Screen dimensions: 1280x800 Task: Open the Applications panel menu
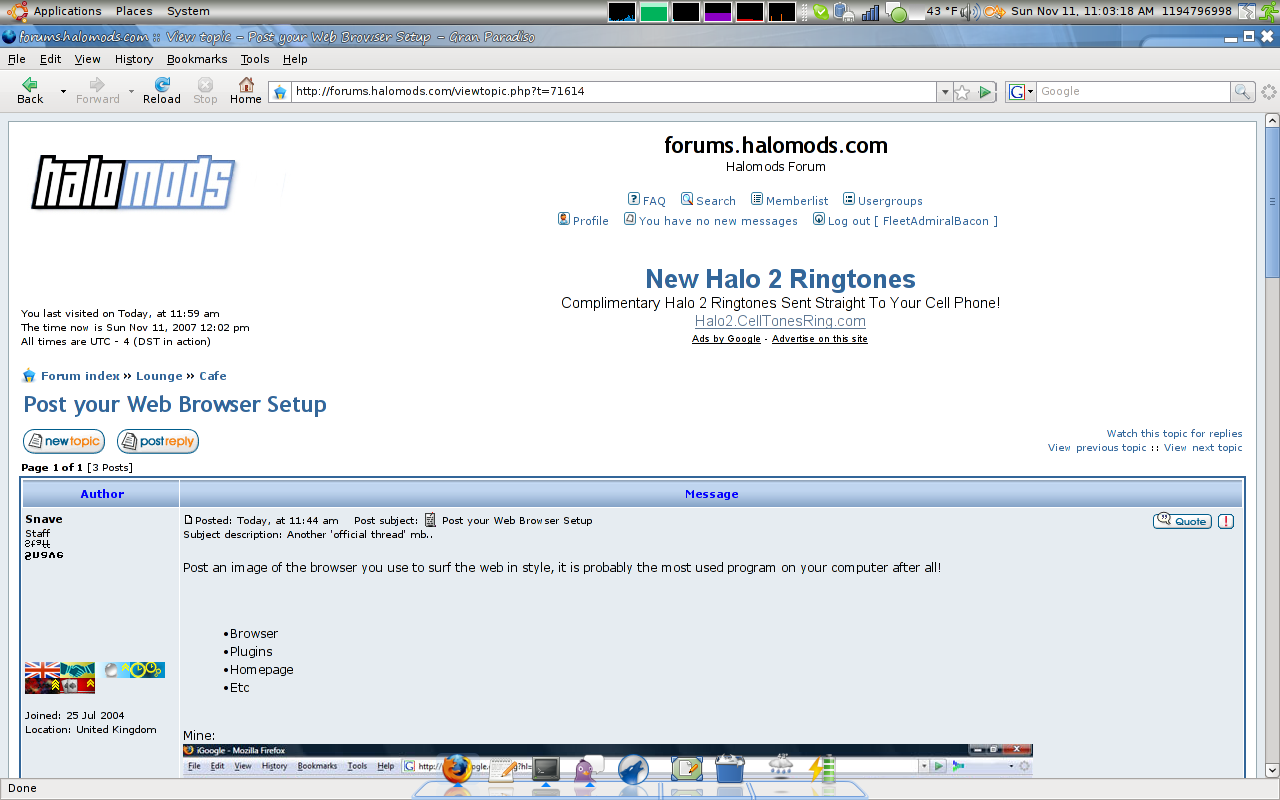coord(67,11)
